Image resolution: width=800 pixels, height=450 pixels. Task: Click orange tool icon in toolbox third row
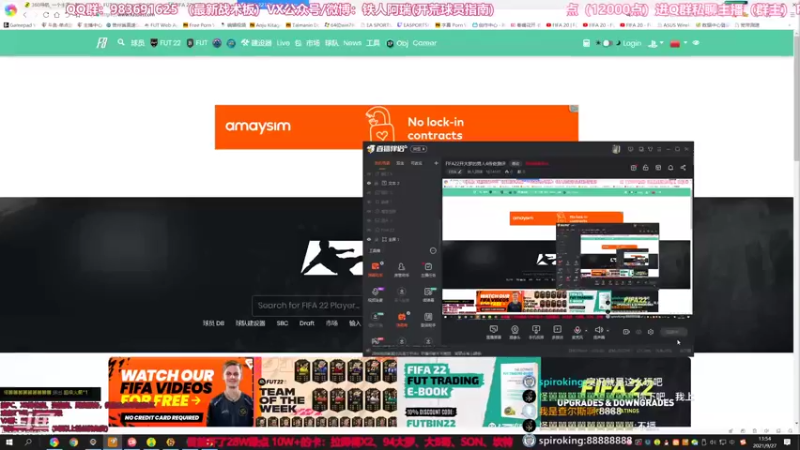pyautogui.click(x=402, y=319)
